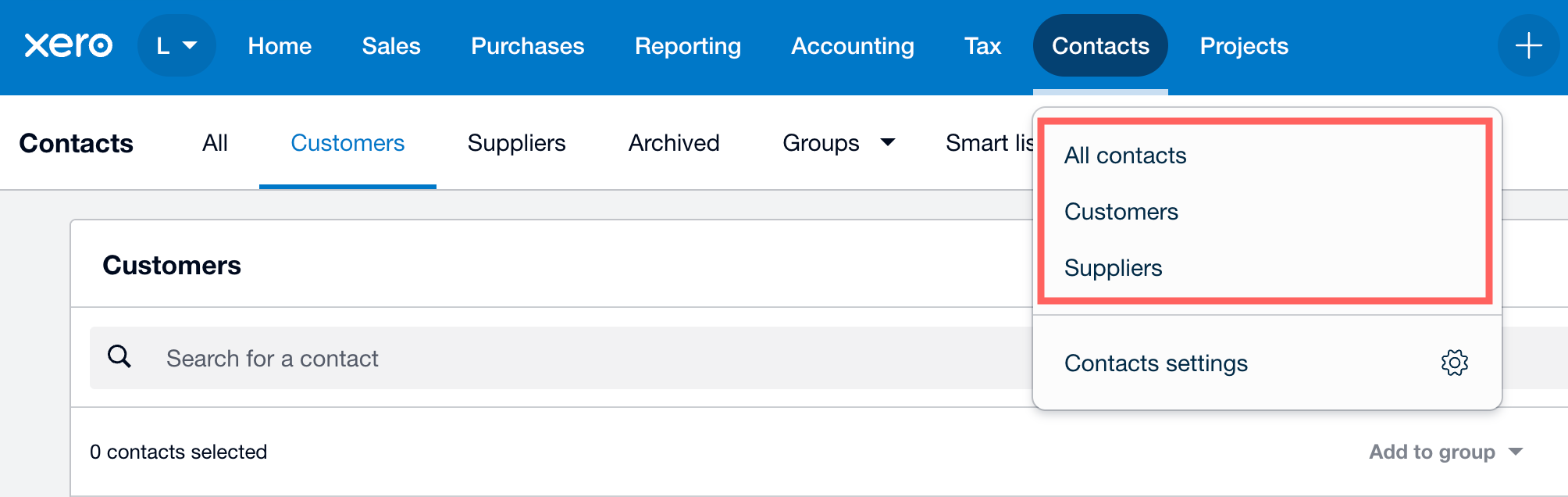The width and height of the screenshot is (1568, 497).
Task: Click the plus create-new icon
Action: point(1527,45)
